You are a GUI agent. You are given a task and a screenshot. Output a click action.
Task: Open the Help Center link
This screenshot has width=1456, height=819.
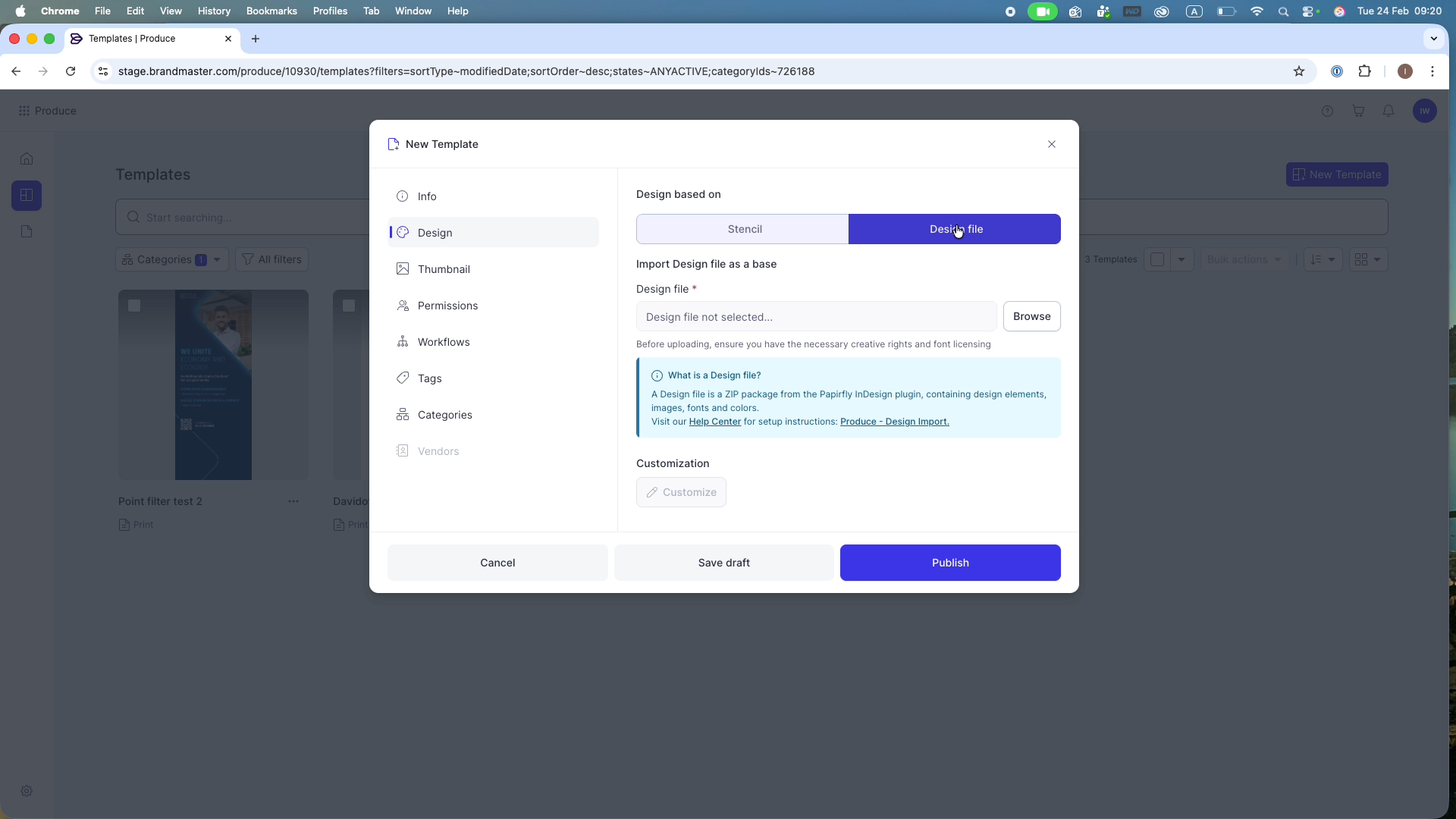[714, 422]
